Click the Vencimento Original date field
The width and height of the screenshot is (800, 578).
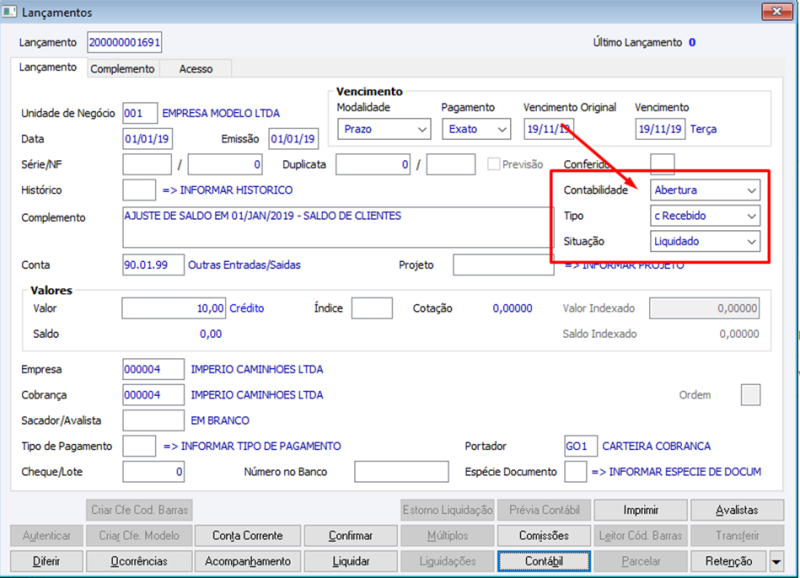pos(549,129)
